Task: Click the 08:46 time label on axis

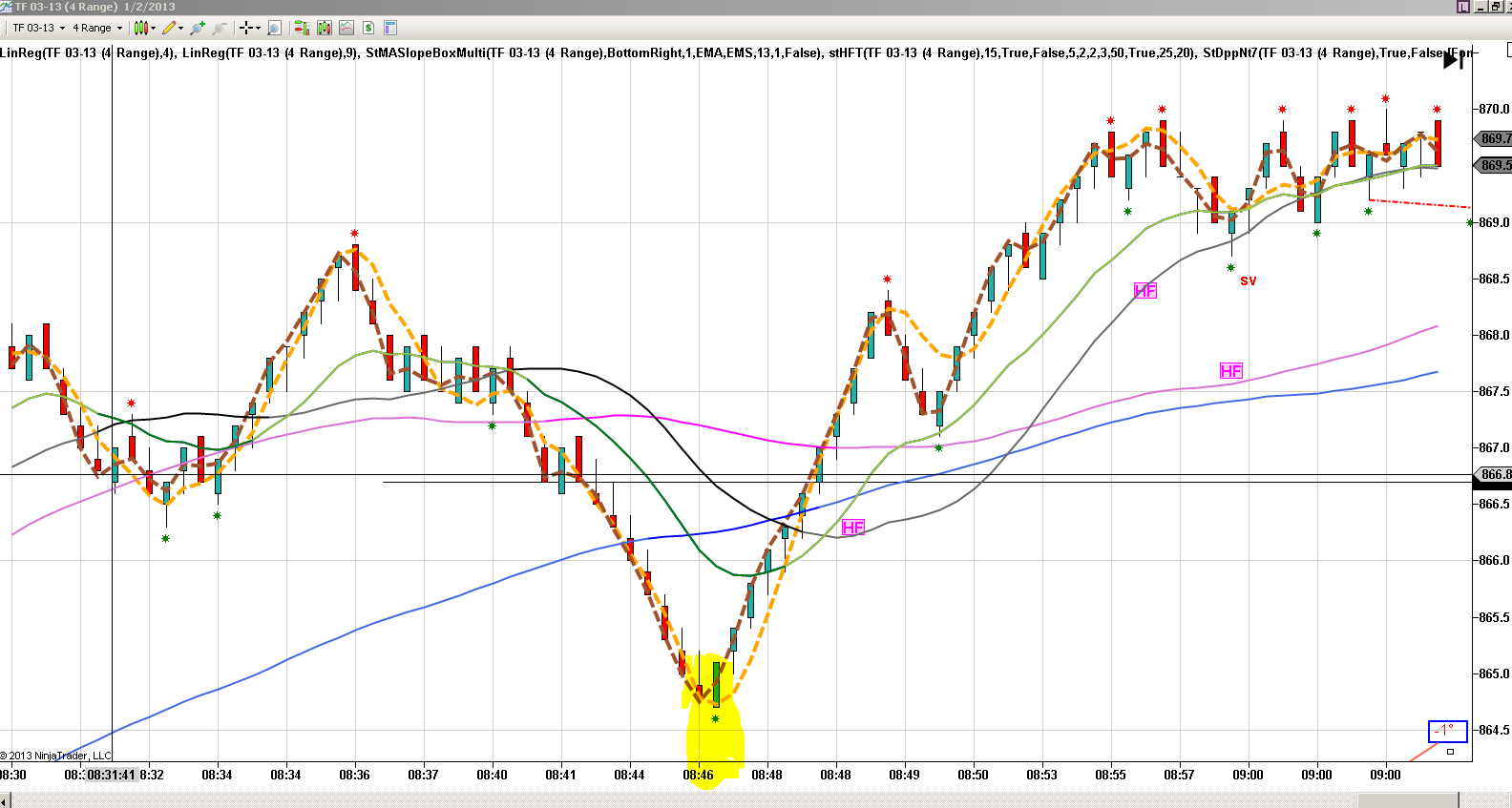Action: [x=698, y=775]
